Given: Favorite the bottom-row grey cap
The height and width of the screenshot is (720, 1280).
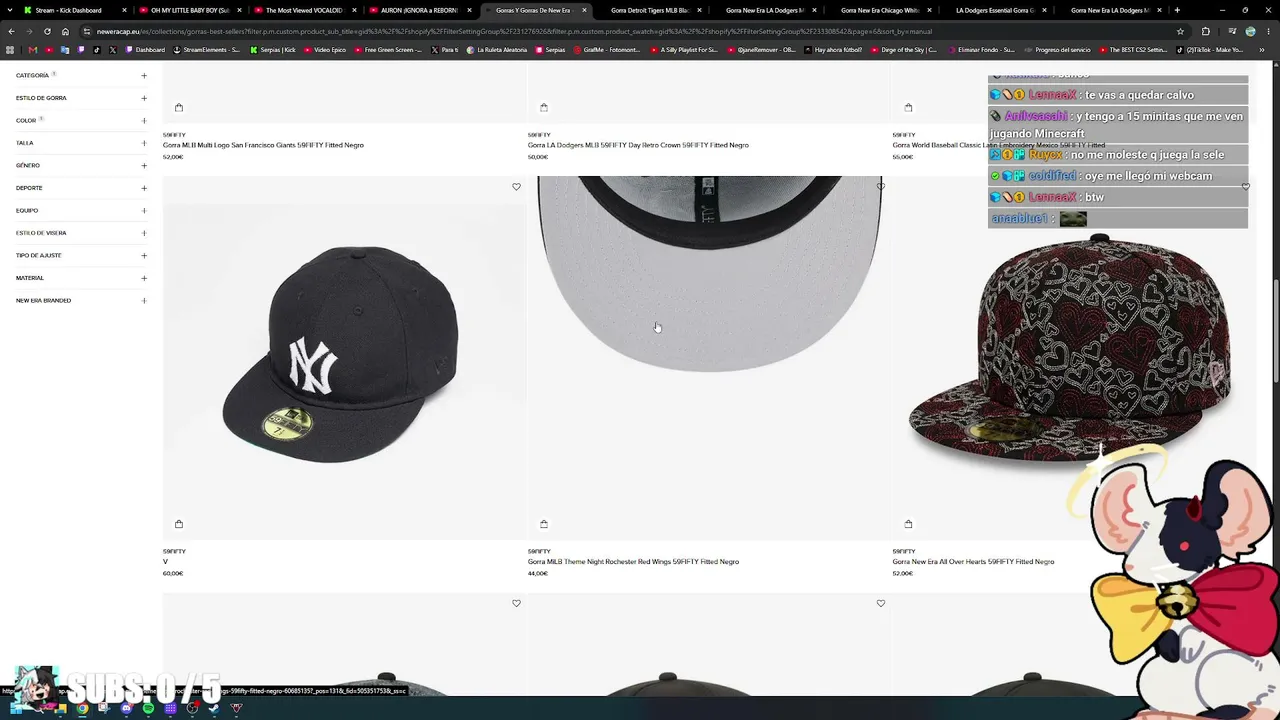Looking at the screenshot, I should (516, 604).
